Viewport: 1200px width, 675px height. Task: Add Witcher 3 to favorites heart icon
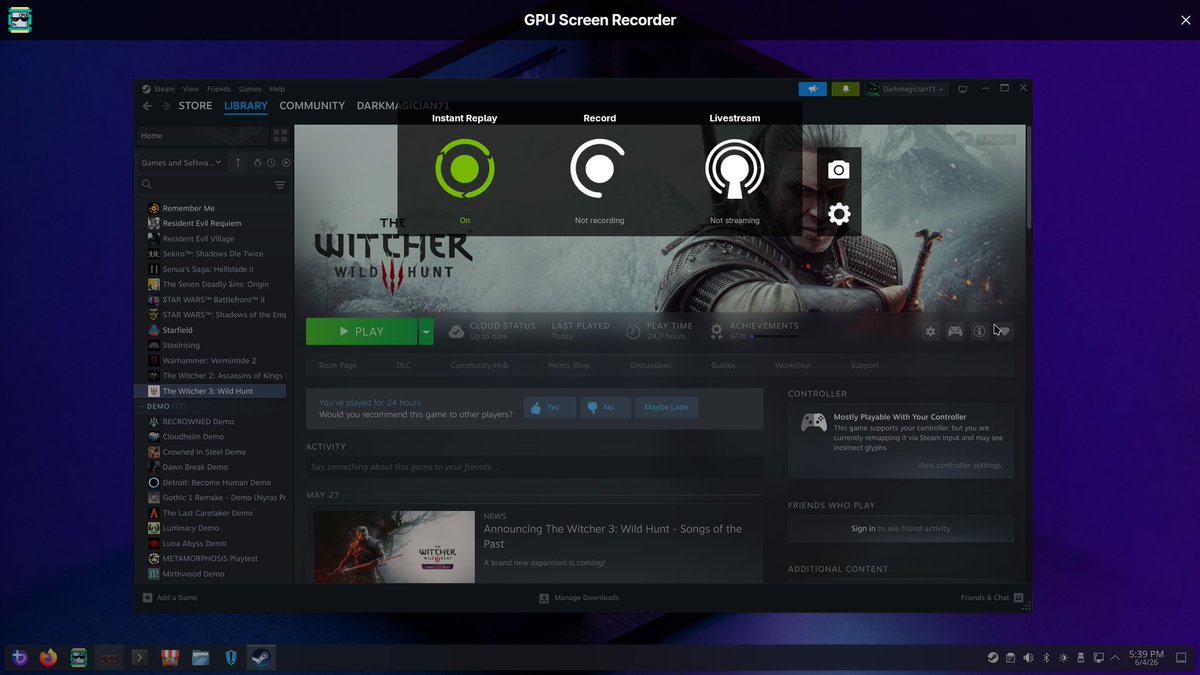point(1004,331)
